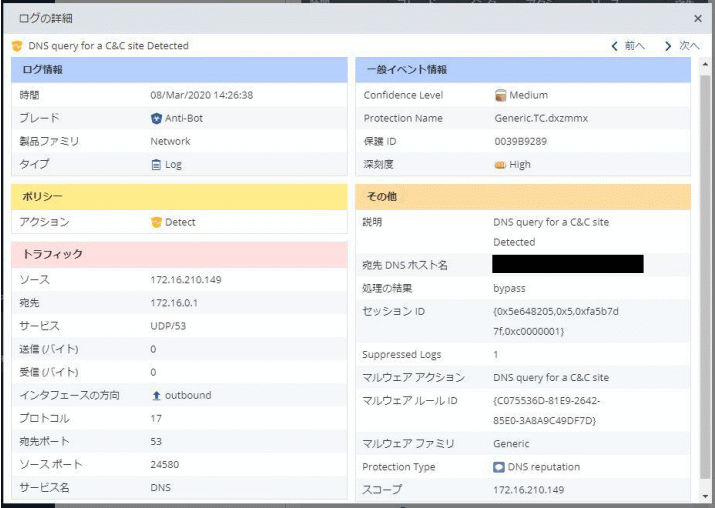Click the Detect action shield icon
The height and width of the screenshot is (508, 715).
click(156, 222)
